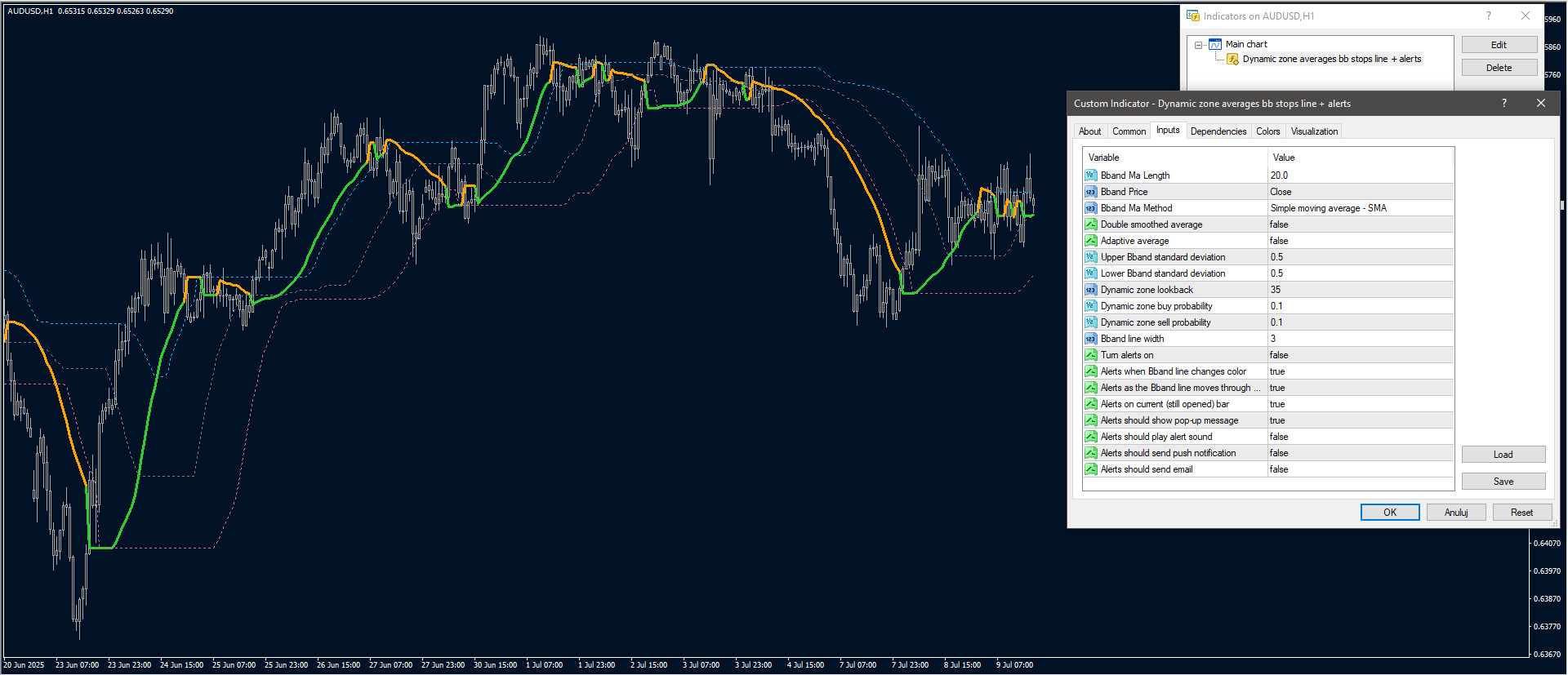Select the Dynamic zone averages bb stops line indicator
Image resolution: width=1568 pixels, height=675 pixels.
(1332, 59)
